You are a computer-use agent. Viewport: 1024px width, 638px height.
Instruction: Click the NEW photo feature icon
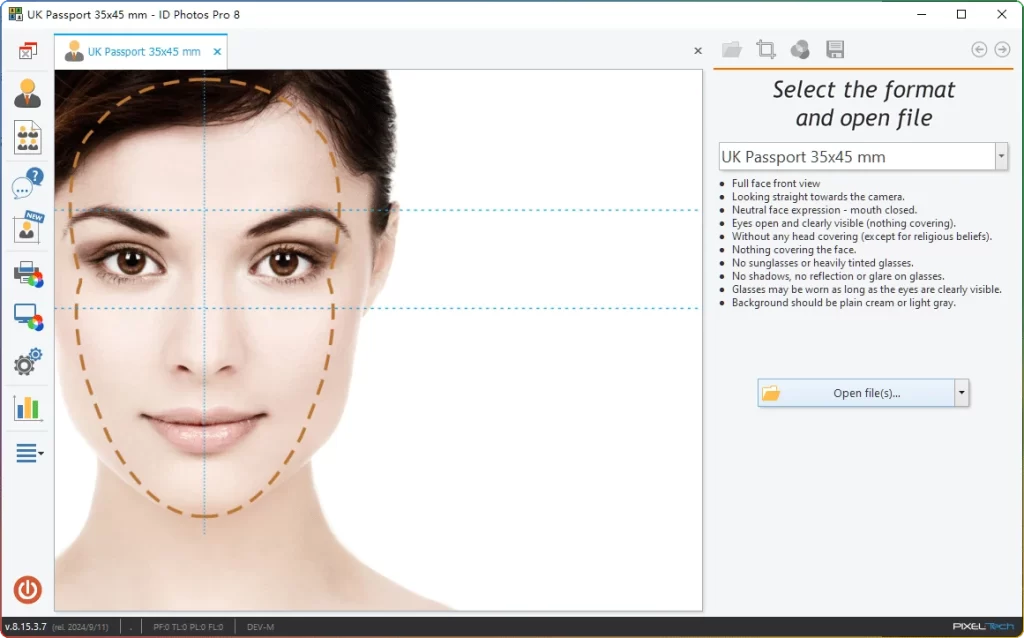coord(27,227)
